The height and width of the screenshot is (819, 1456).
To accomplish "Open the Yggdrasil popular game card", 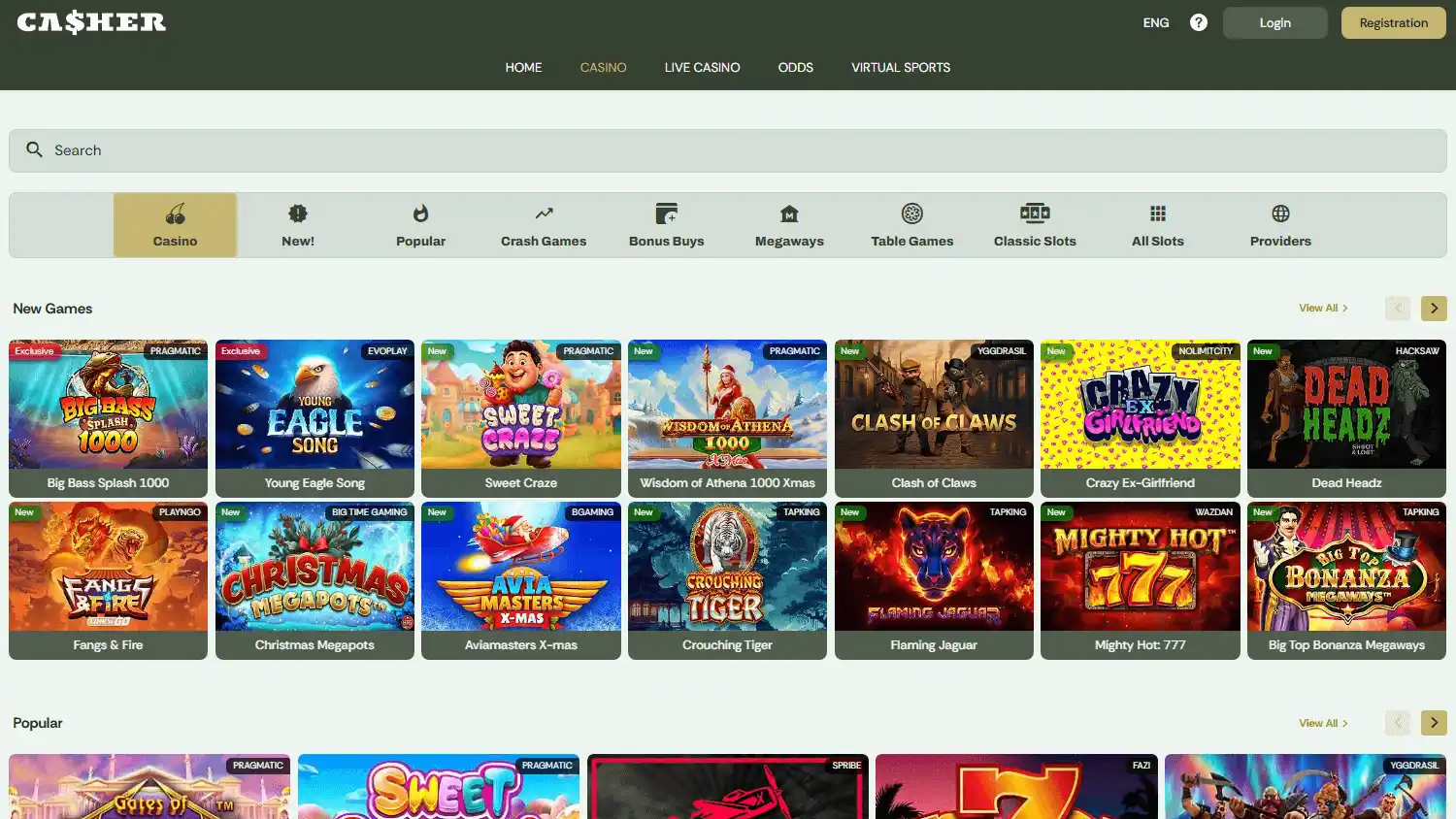I will 1306,787.
